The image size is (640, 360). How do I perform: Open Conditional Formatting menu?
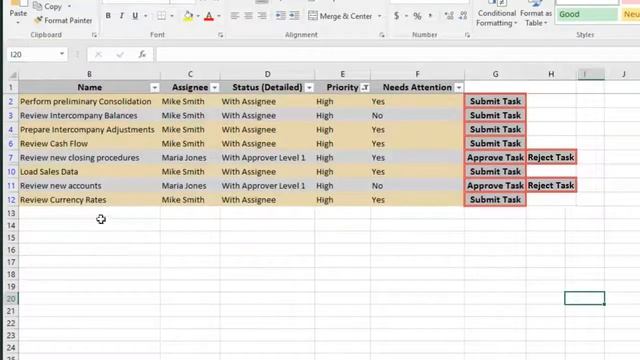pos(497,14)
